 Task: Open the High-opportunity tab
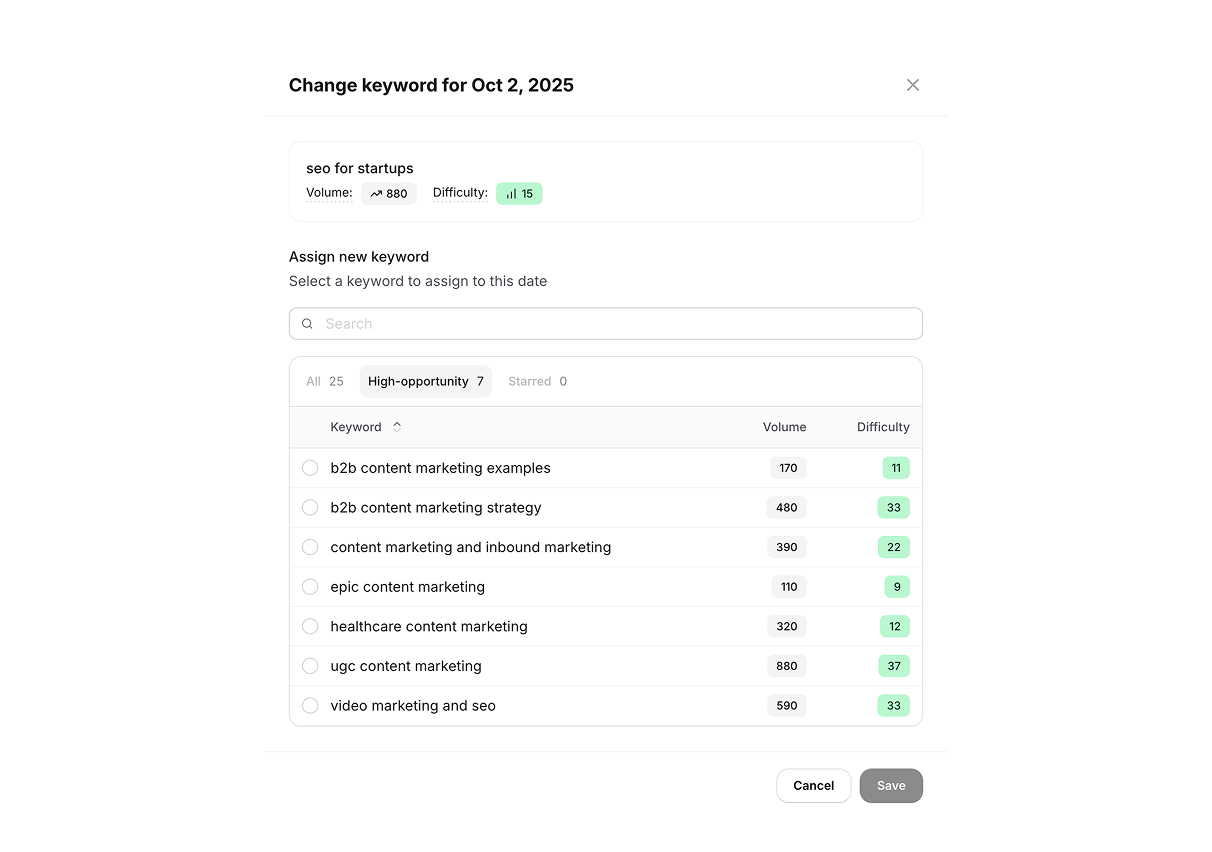[x=426, y=381]
